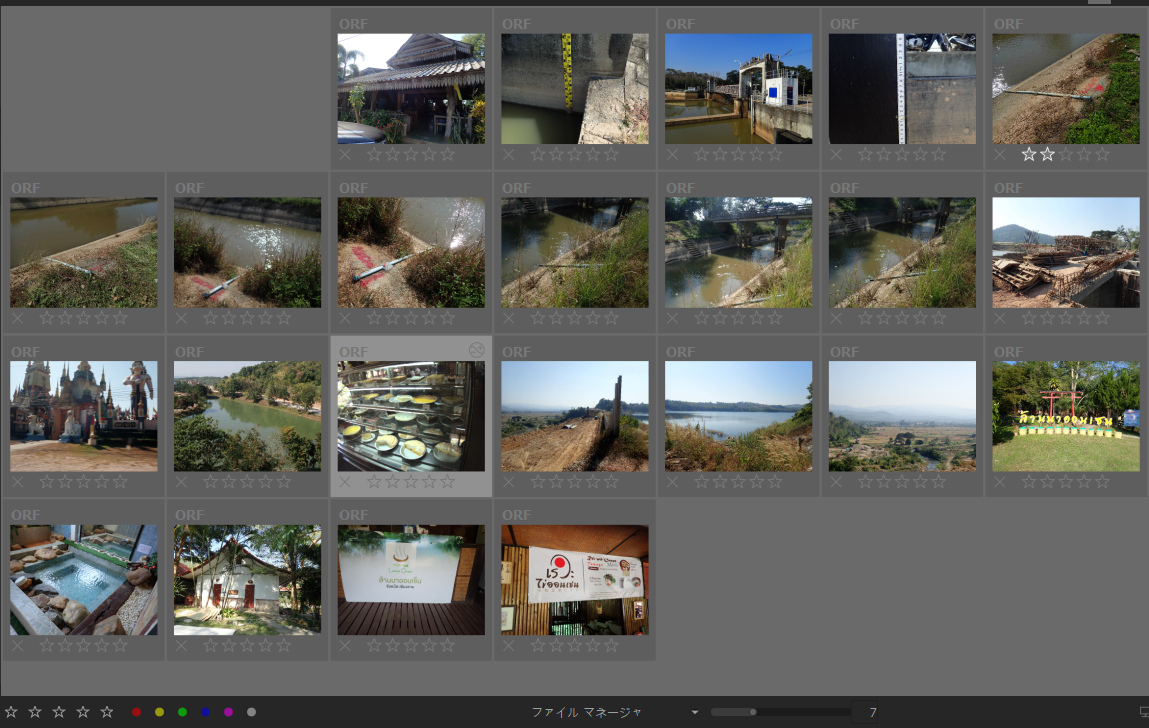Set four-star rating in the bottom filter bar
Screen dimensions: 1149x728
click(x=83, y=712)
